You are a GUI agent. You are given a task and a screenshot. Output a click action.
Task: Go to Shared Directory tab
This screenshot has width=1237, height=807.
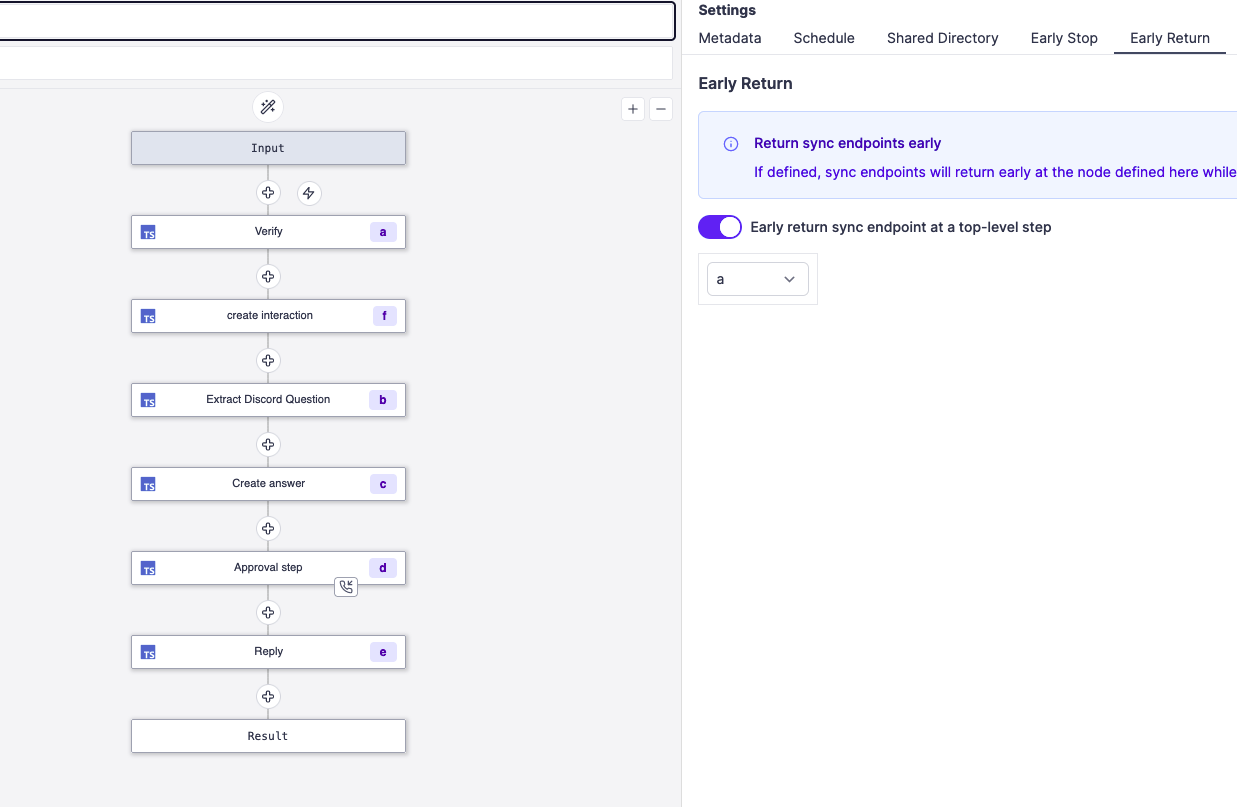[942, 38]
